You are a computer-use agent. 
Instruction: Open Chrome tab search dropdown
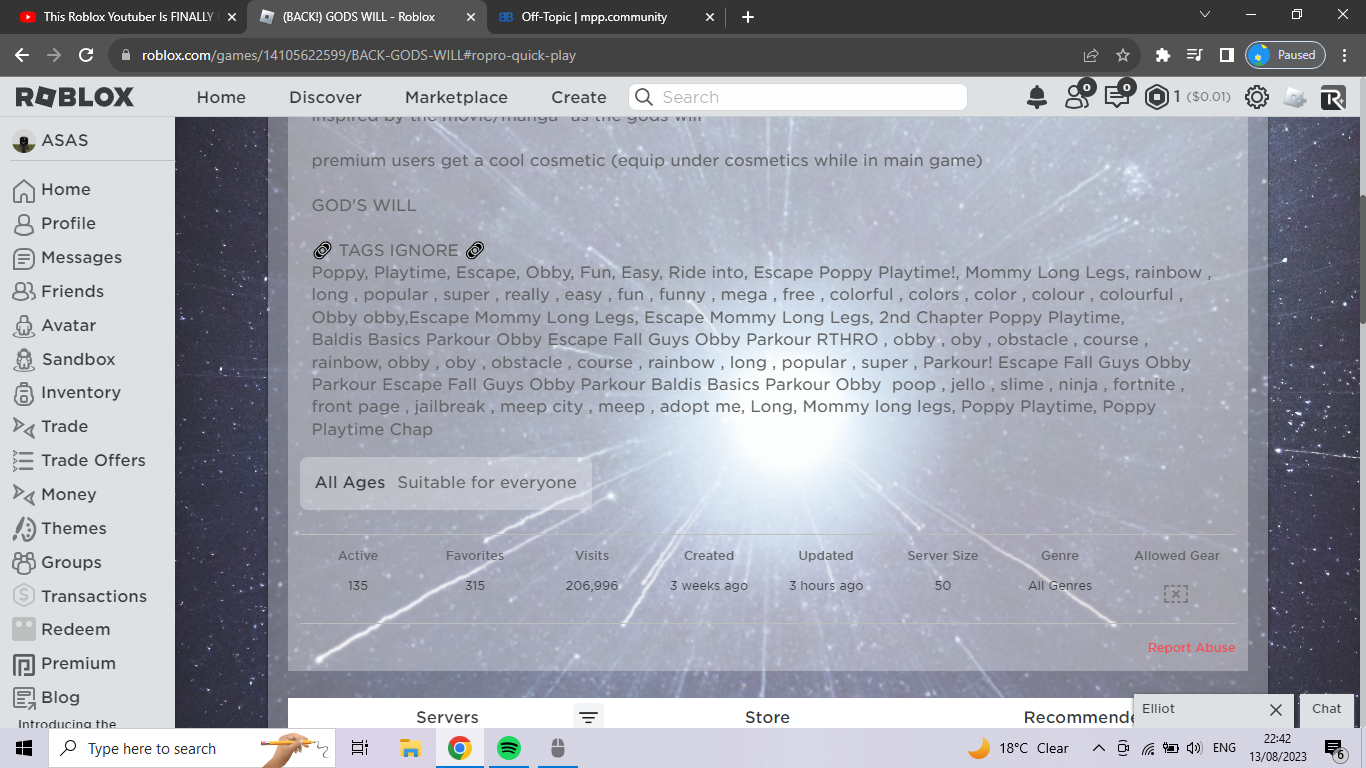coord(1205,15)
